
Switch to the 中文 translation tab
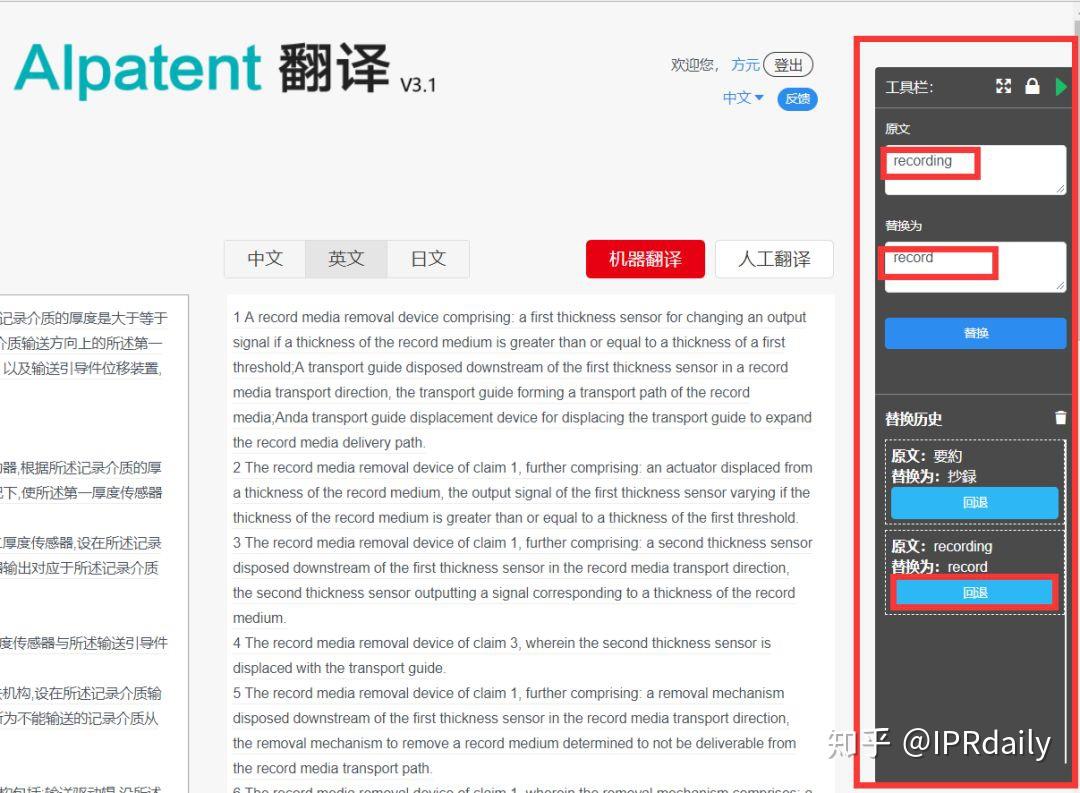tap(266, 258)
